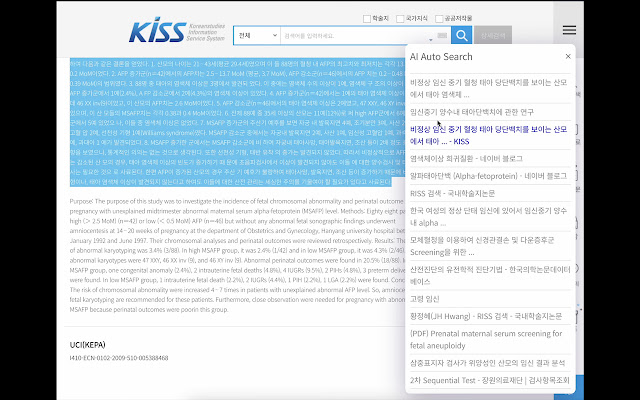This screenshot has width=640, height=400.
Task: Open 한국 여성의 정상 단태 임신 result
Action: tap(488, 217)
